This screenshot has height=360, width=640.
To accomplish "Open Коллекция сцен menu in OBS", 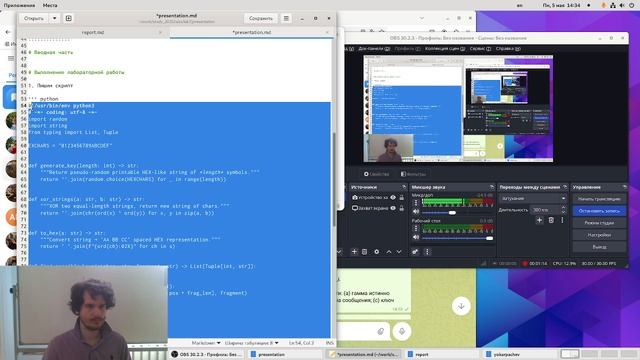I will tap(445, 49).
